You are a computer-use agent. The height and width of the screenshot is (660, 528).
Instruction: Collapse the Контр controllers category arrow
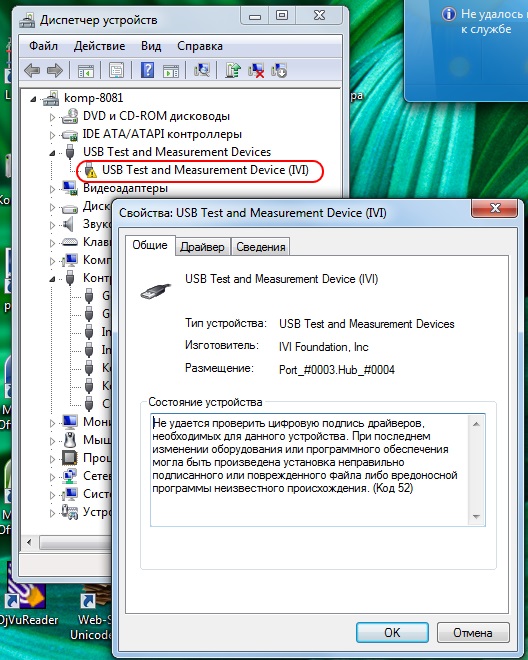tap(52, 279)
